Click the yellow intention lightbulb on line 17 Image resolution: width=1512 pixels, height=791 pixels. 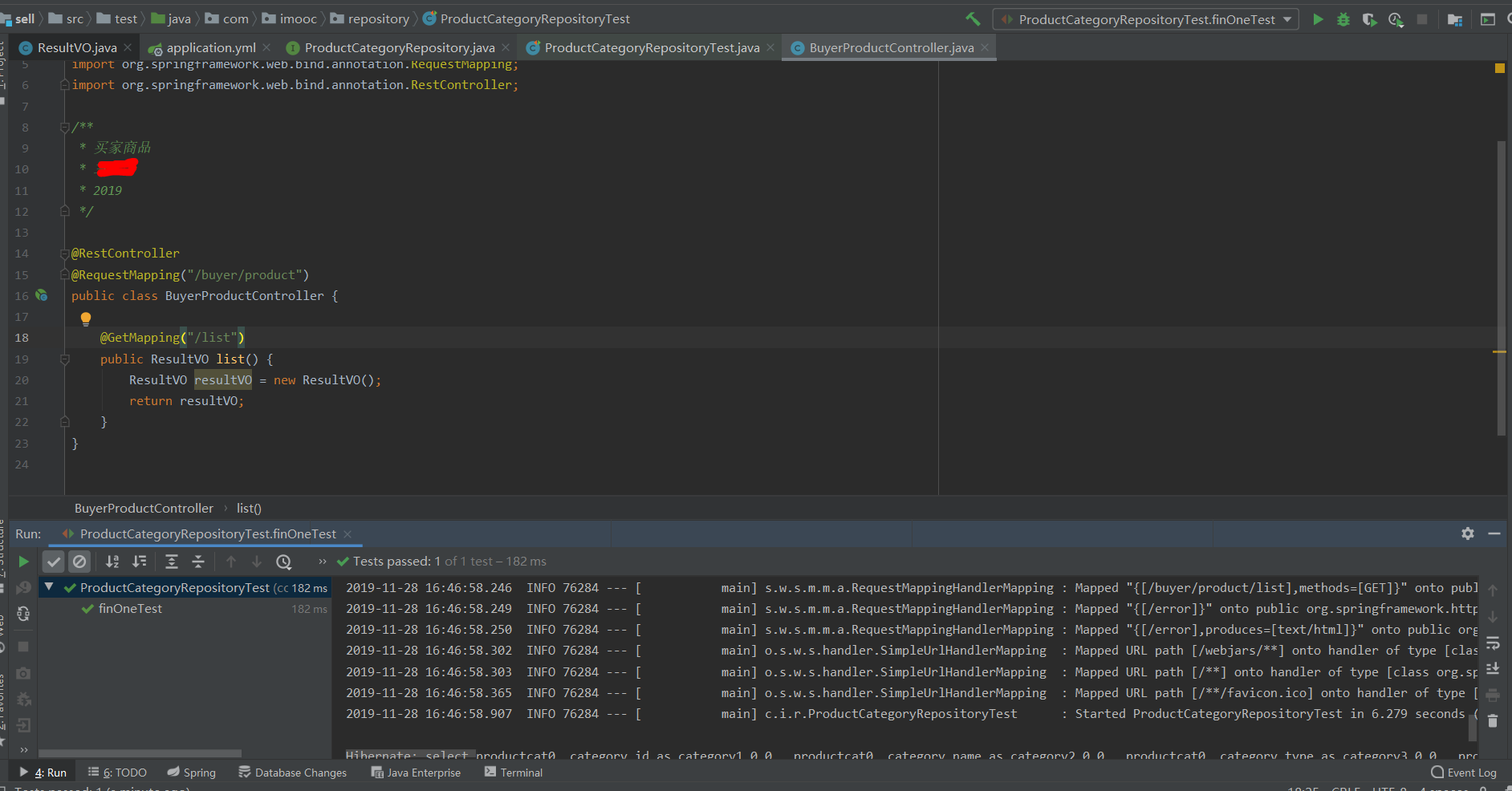[x=86, y=318]
